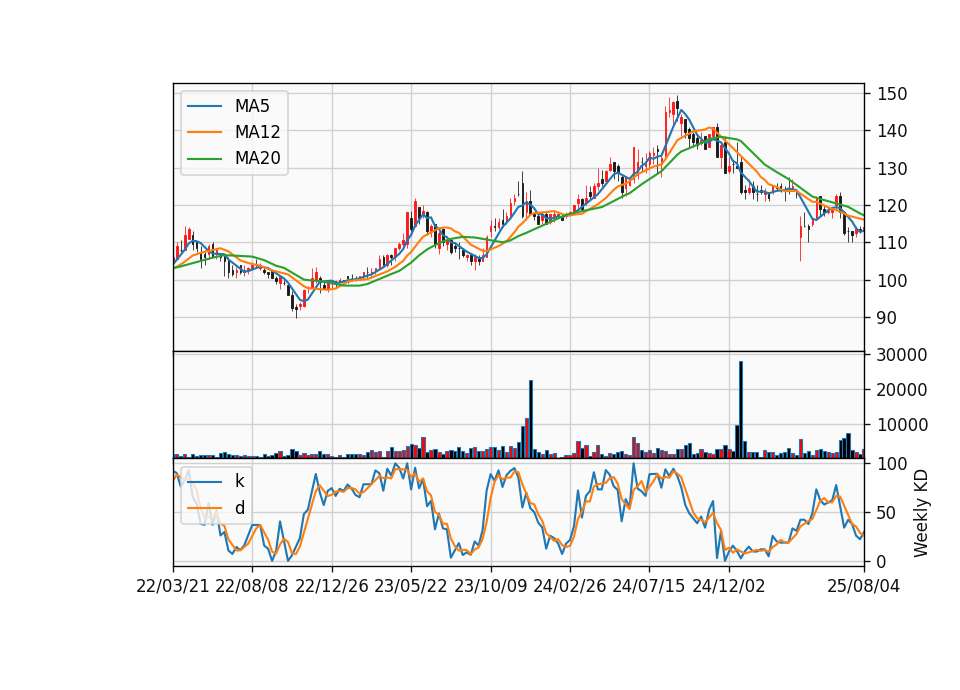The image size is (960, 690).
Task: Click the 22/12/26 date tick label
Action: tap(332, 586)
